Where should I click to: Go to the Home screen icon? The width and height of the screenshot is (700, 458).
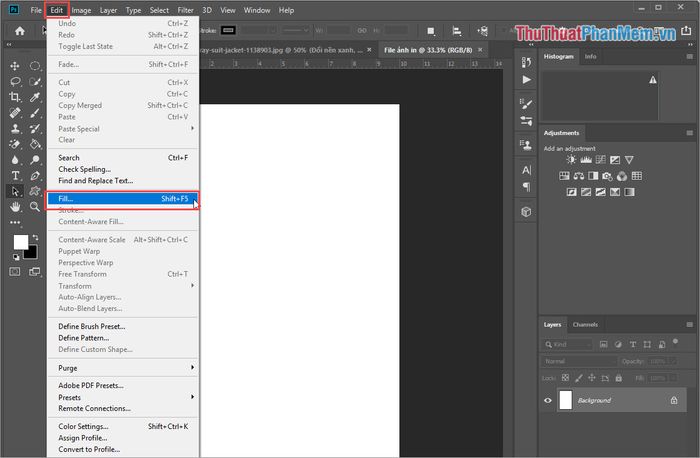pyautogui.click(x=20, y=31)
